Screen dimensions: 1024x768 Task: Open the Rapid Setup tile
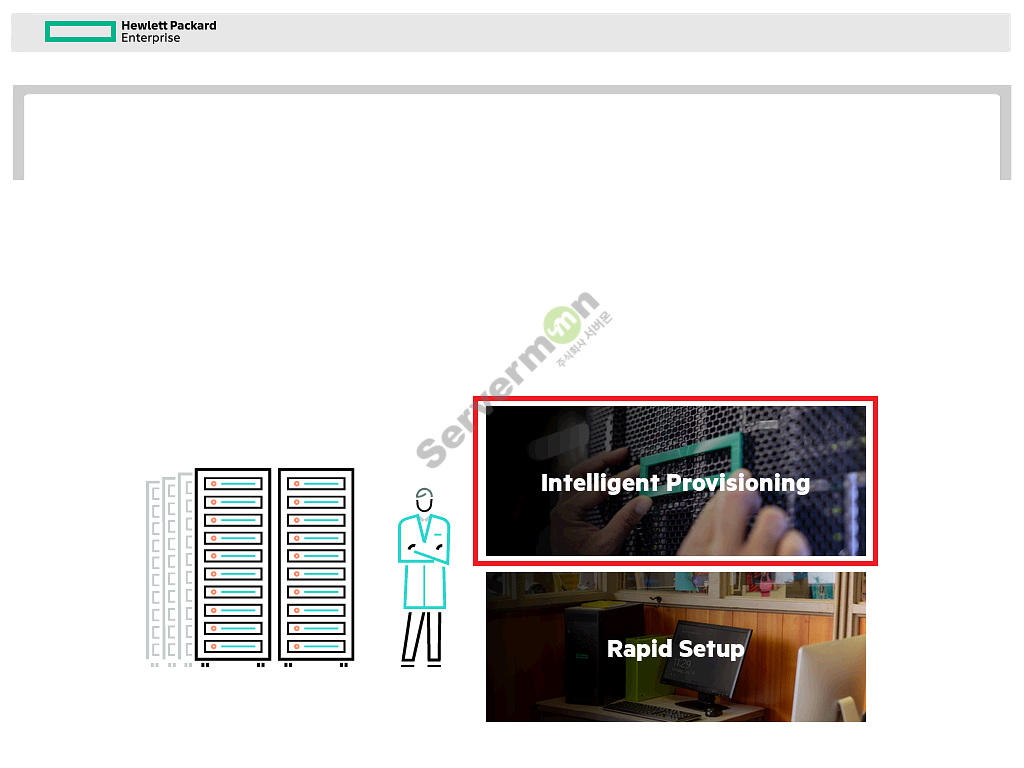tap(675, 647)
